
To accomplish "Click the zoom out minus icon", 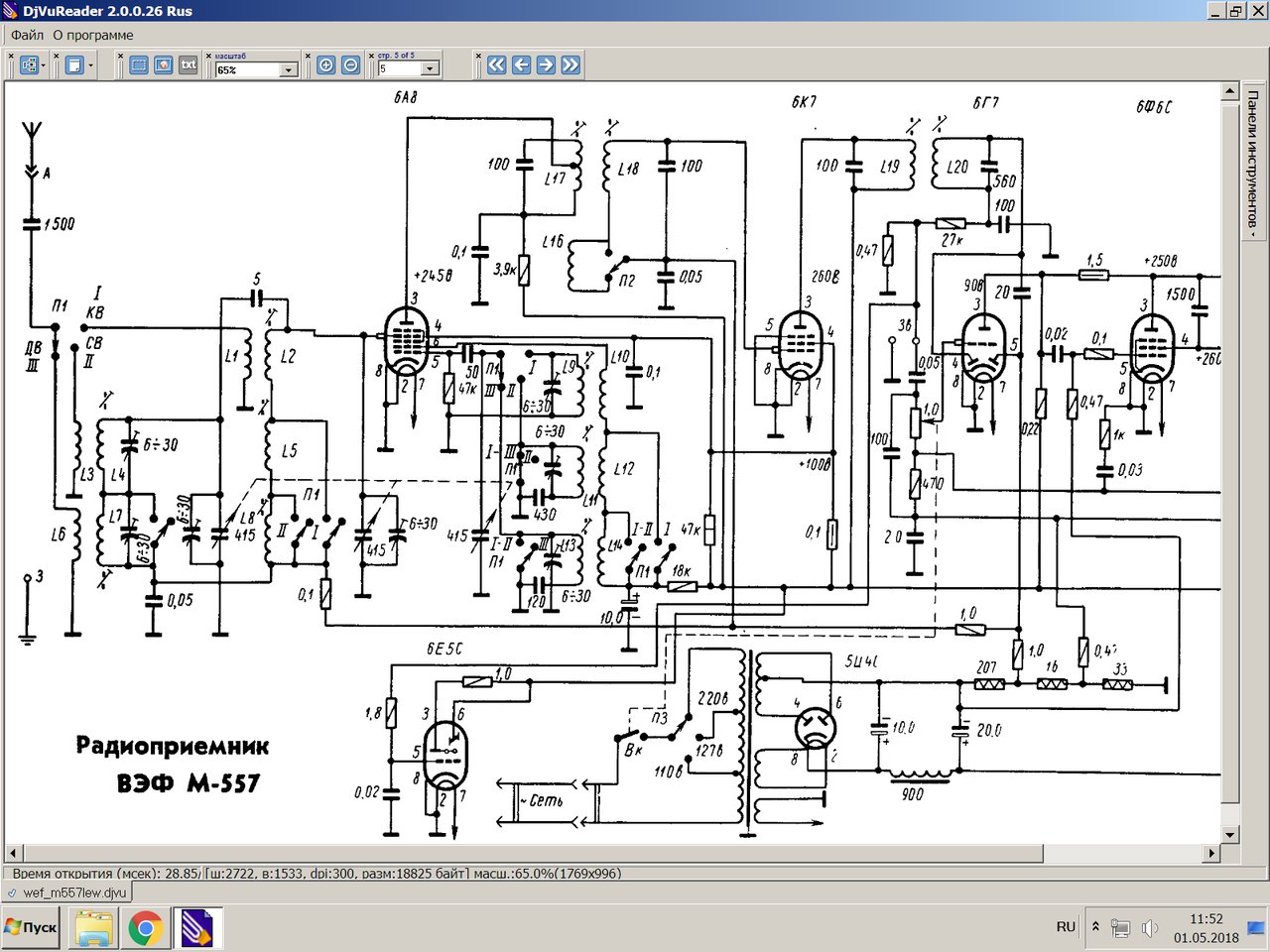I will point(350,65).
